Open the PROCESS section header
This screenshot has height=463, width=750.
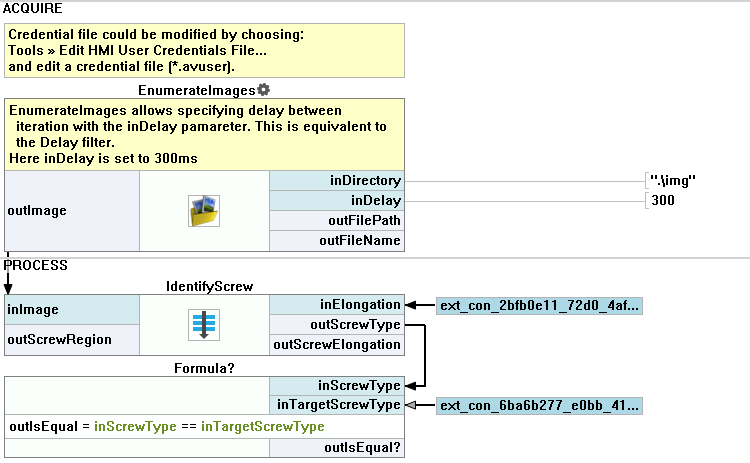(x=37, y=266)
